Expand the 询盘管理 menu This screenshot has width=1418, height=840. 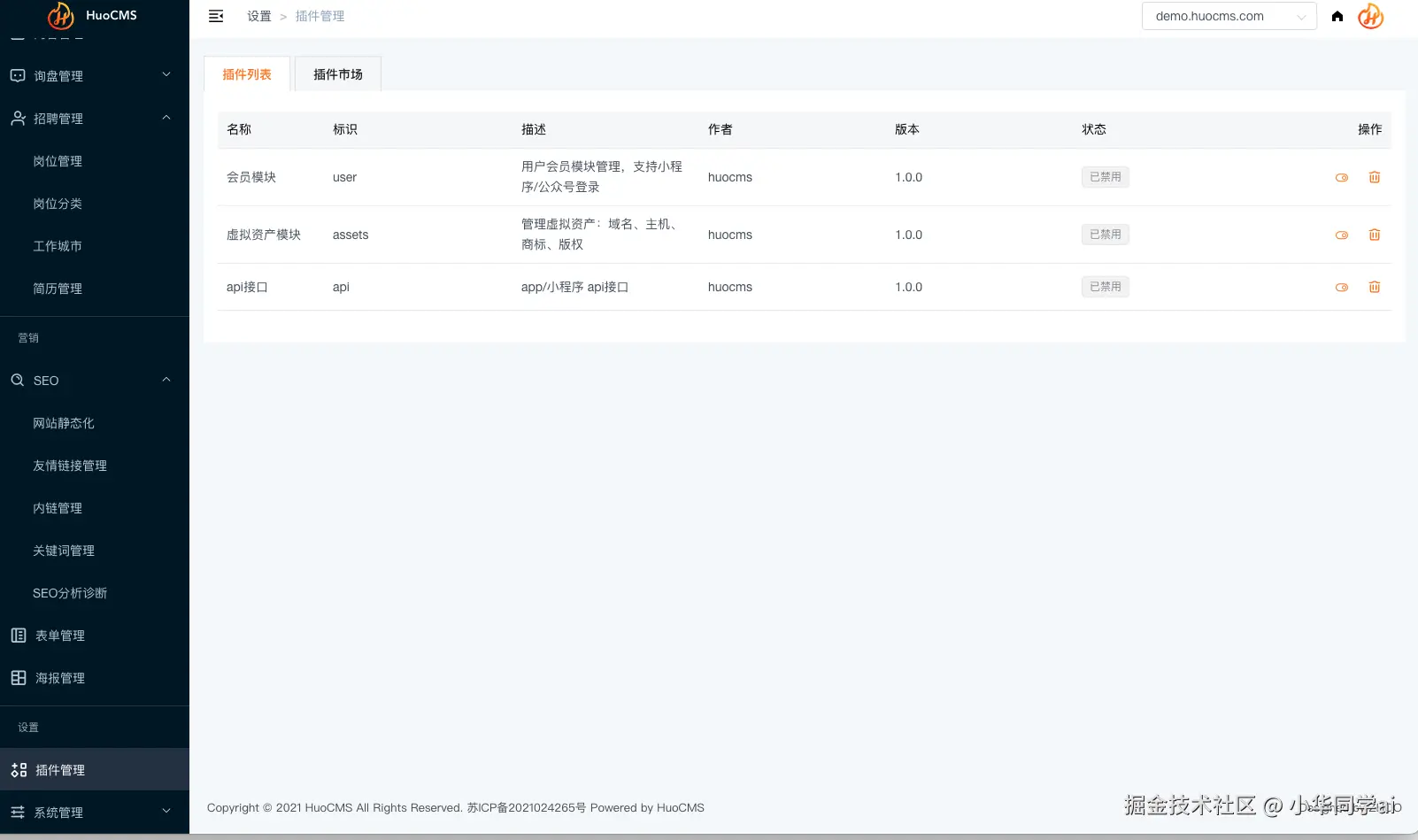95,76
